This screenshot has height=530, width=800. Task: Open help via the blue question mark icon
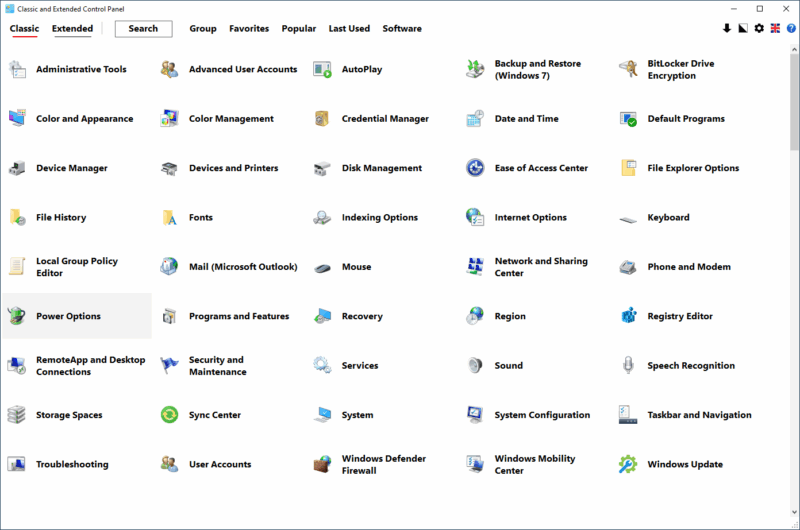[790, 28]
